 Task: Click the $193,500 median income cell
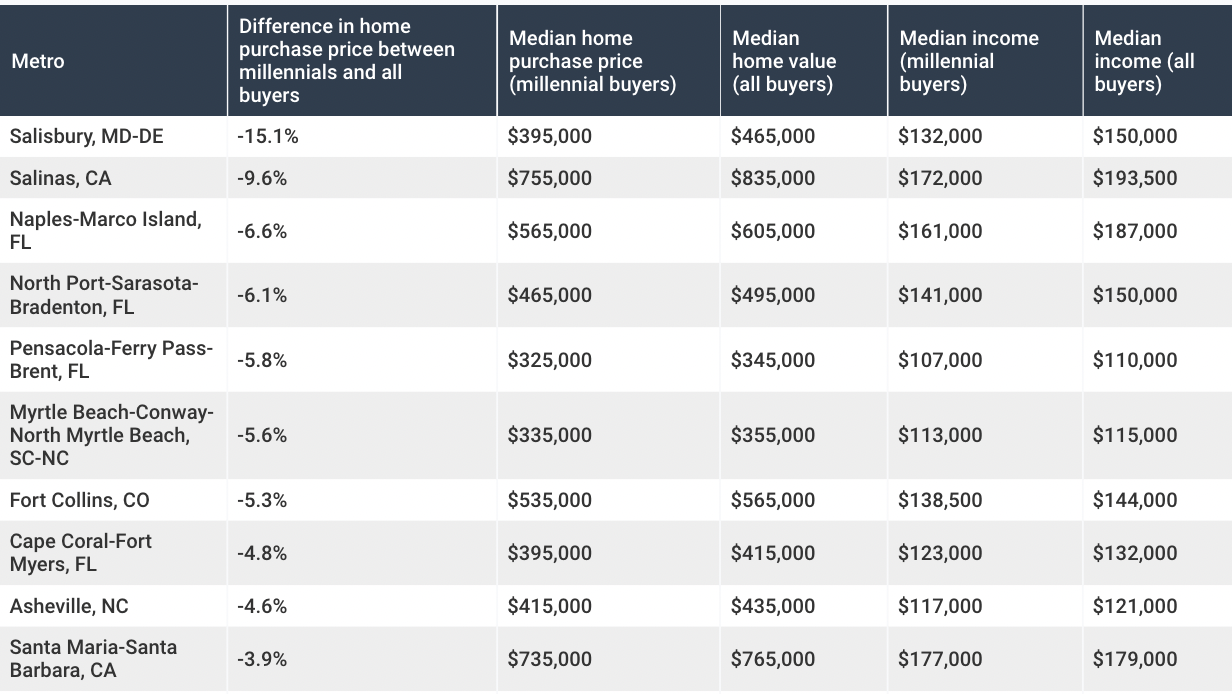(x=1135, y=178)
